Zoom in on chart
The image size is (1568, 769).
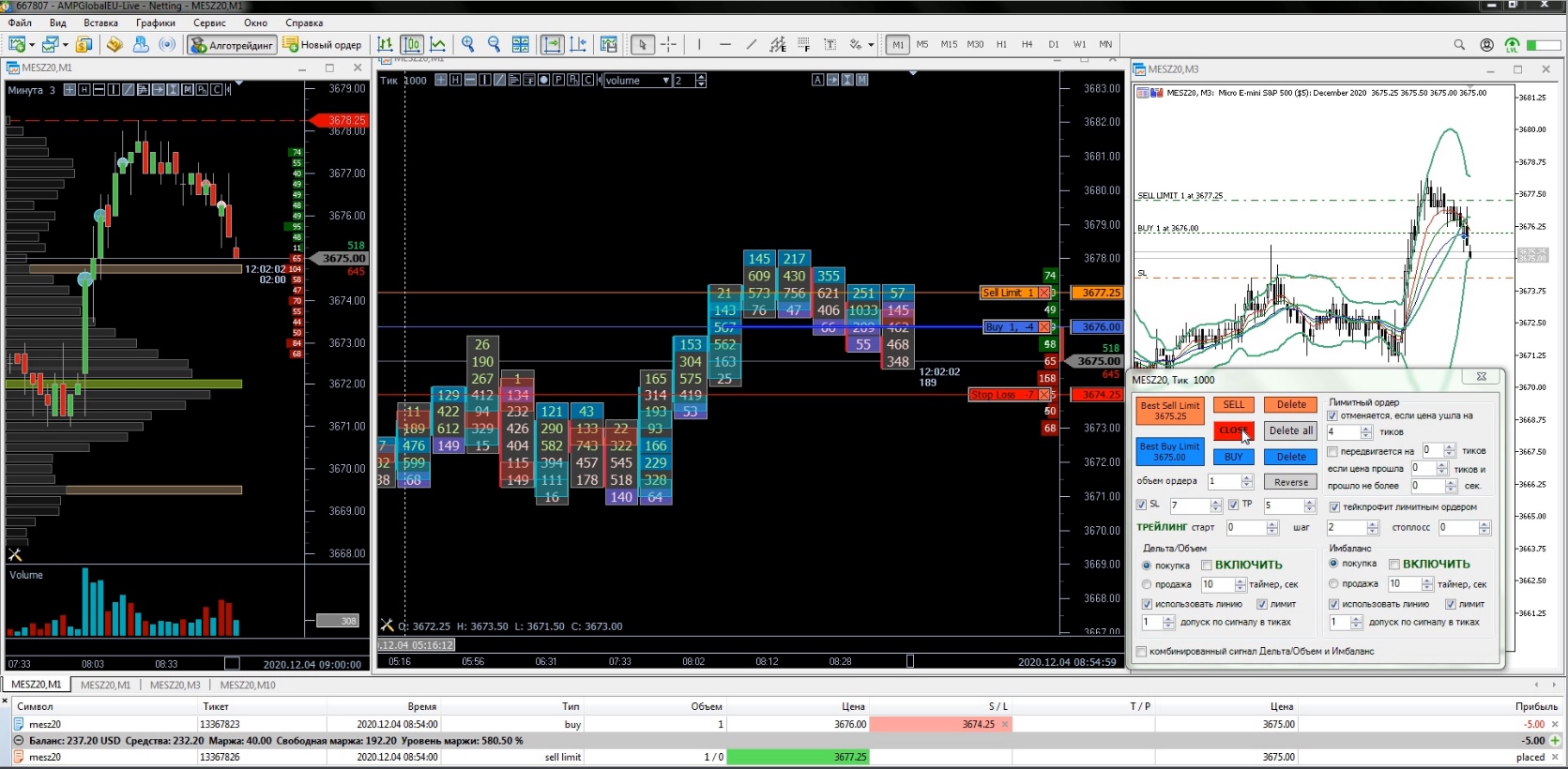point(468,44)
